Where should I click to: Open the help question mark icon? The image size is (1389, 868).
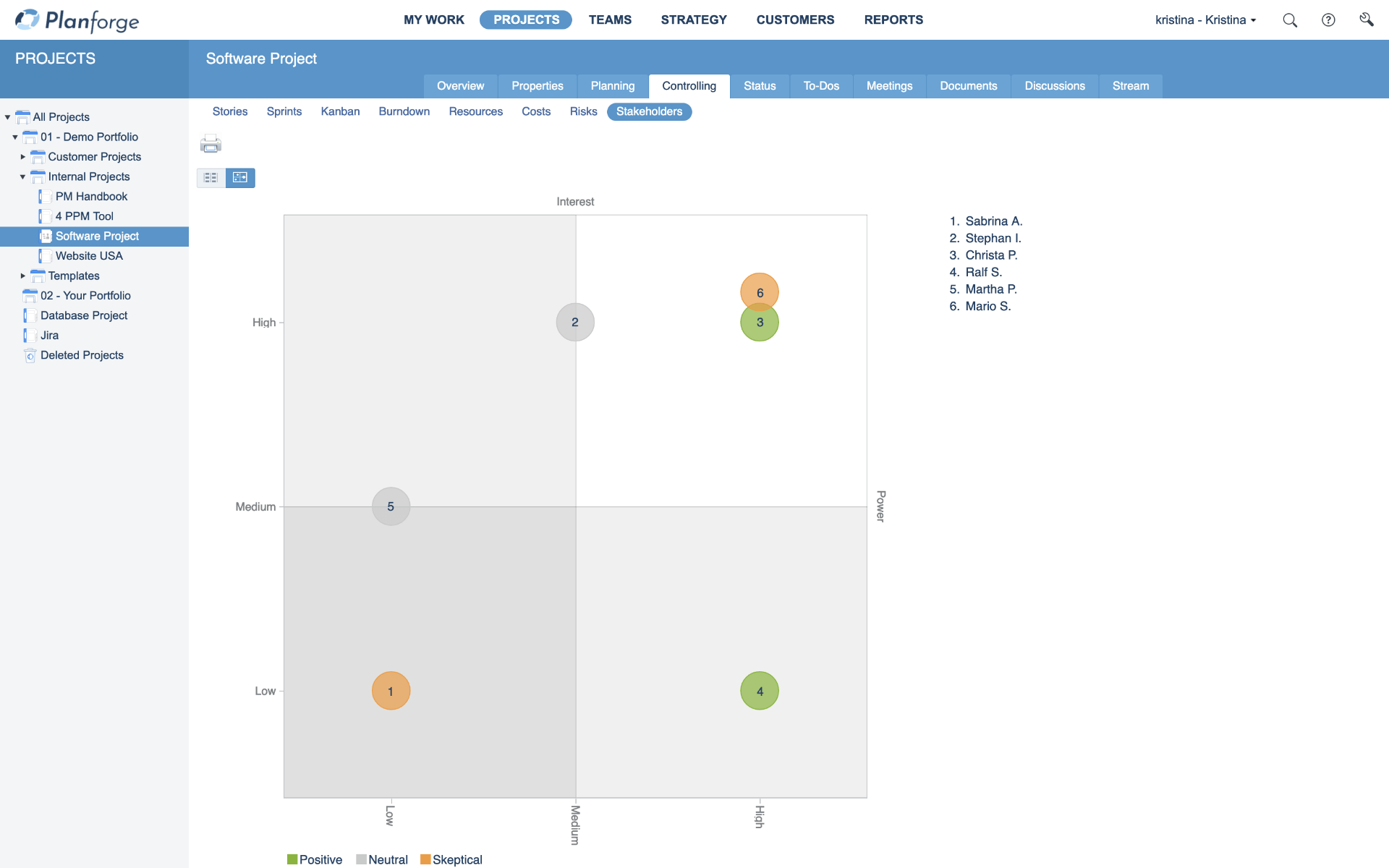click(1328, 20)
